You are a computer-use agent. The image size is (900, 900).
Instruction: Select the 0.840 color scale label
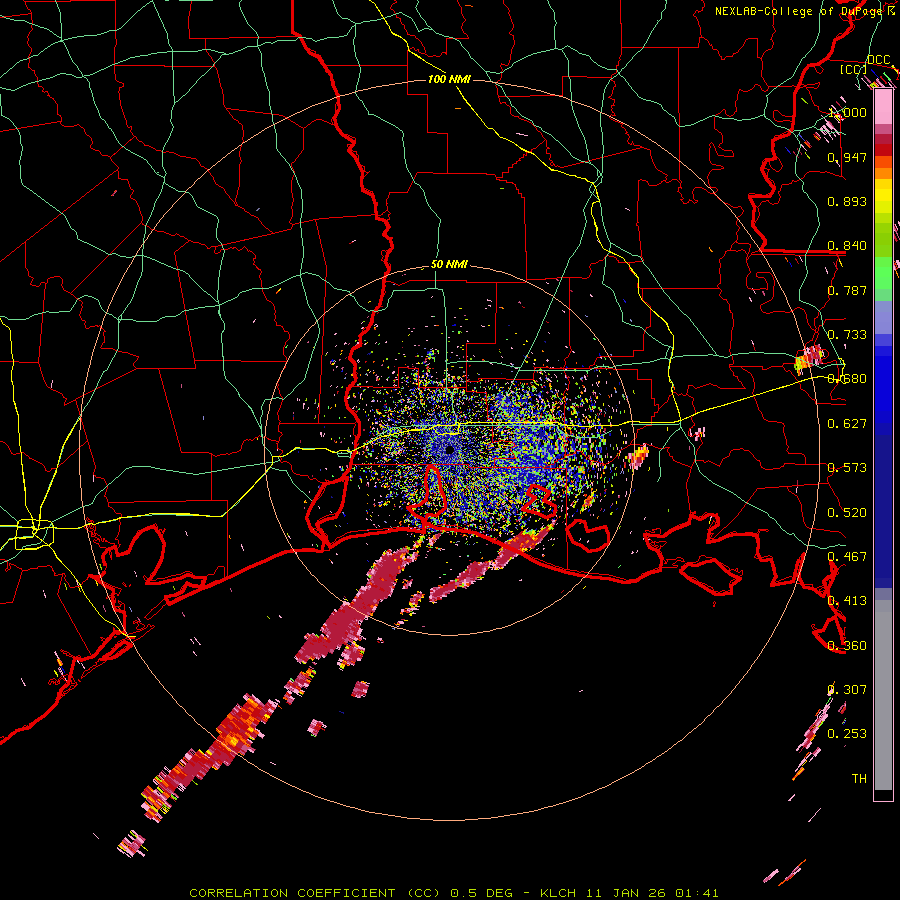point(847,246)
